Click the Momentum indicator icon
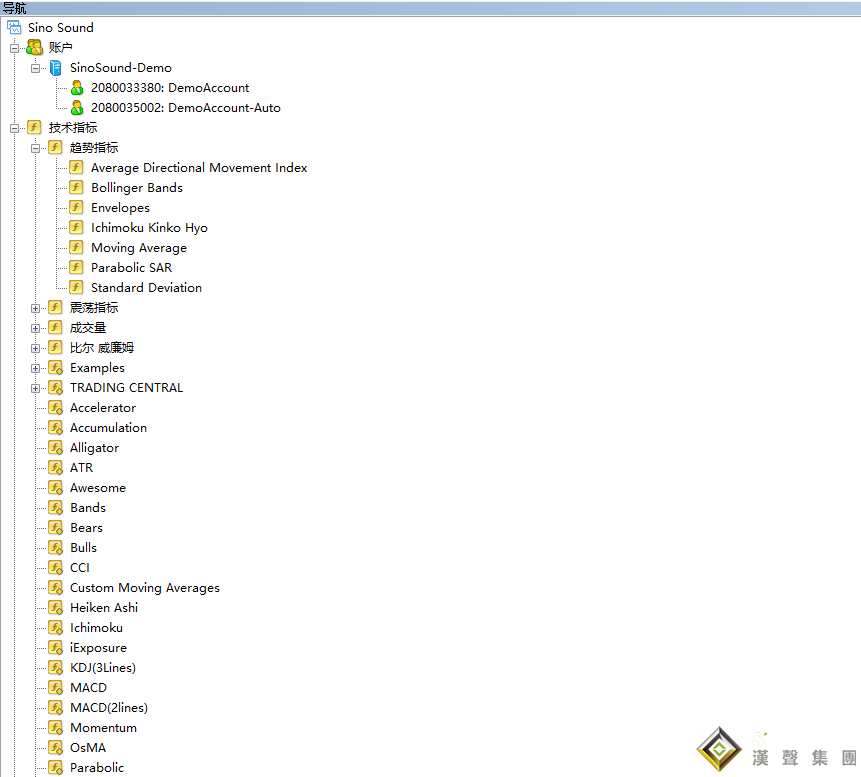Viewport: 861px width, 777px height. [55, 728]
